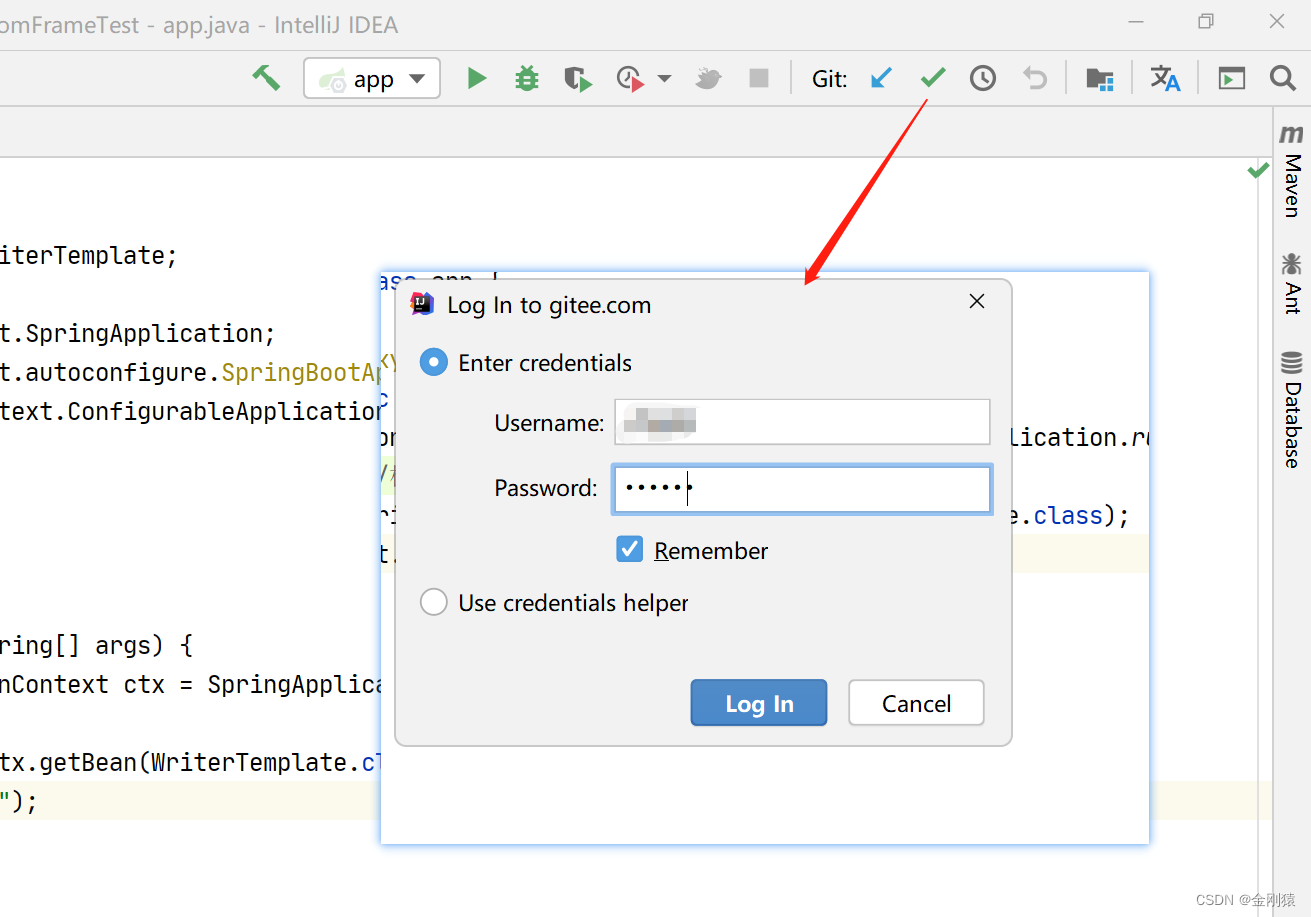Click the 'tx.getBean(WriterTemplate' code text
This screenshot has height=917, width=1311.
tap(173, 762)
